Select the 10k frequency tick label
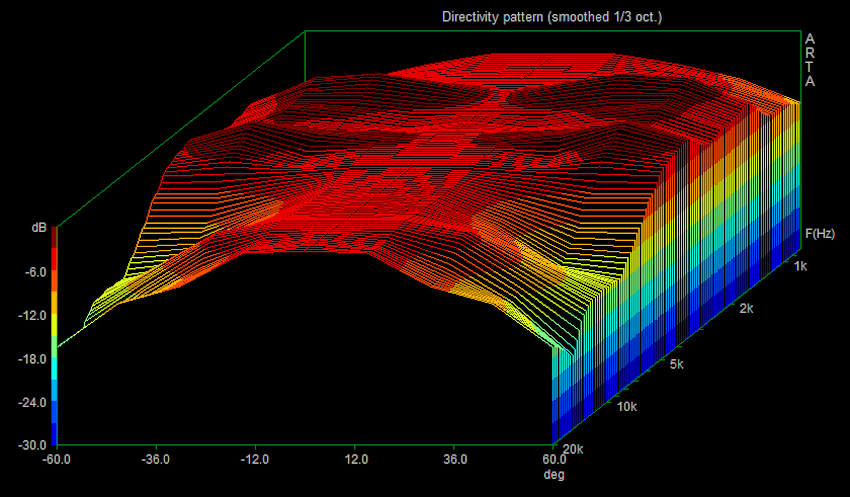The height and width of the screenshot is (497, 850). pos(628,405)
